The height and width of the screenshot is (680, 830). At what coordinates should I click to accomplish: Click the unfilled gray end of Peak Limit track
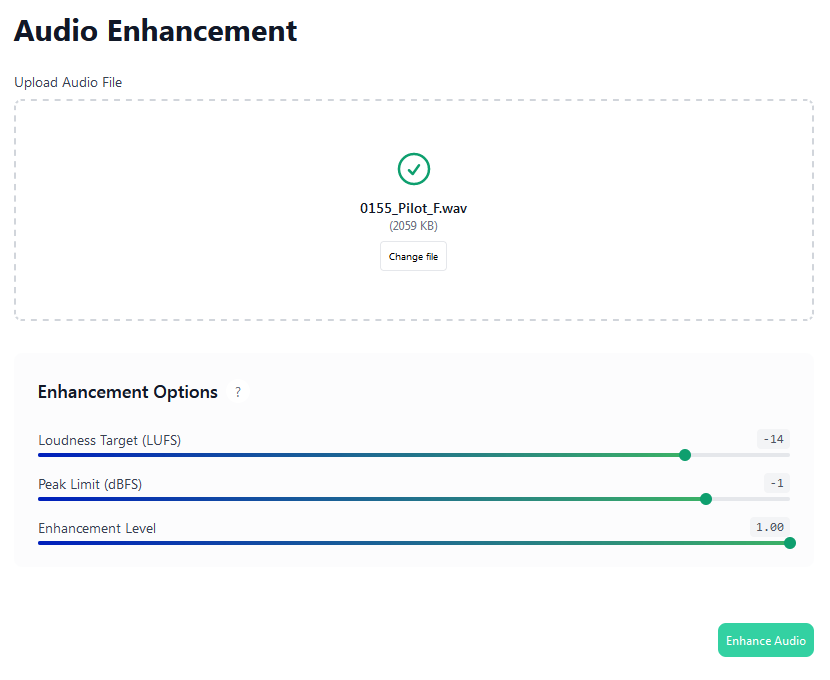point(750,499)
